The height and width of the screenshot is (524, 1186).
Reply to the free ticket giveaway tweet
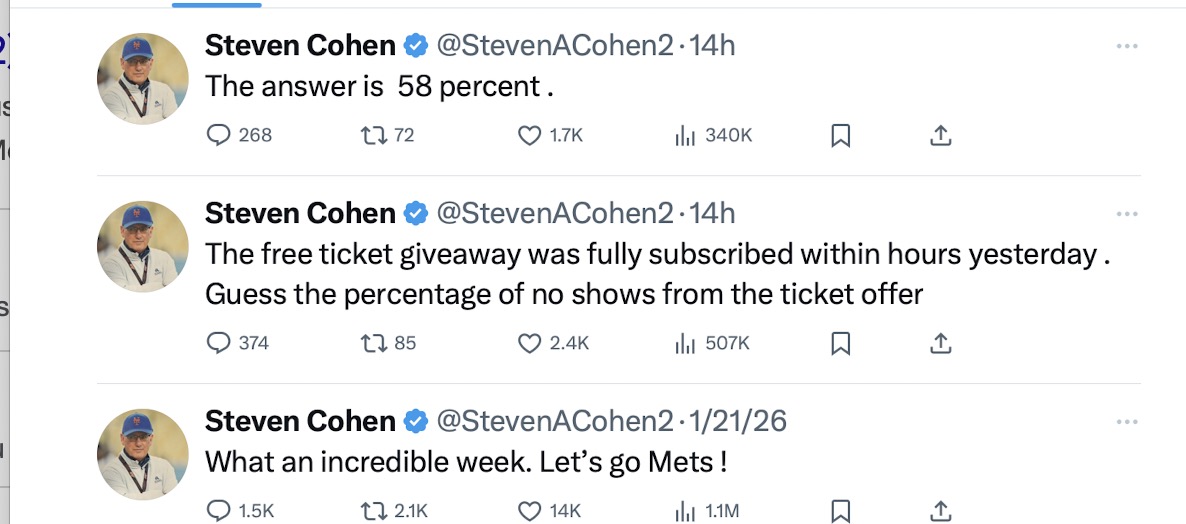[x=219, y=343]
